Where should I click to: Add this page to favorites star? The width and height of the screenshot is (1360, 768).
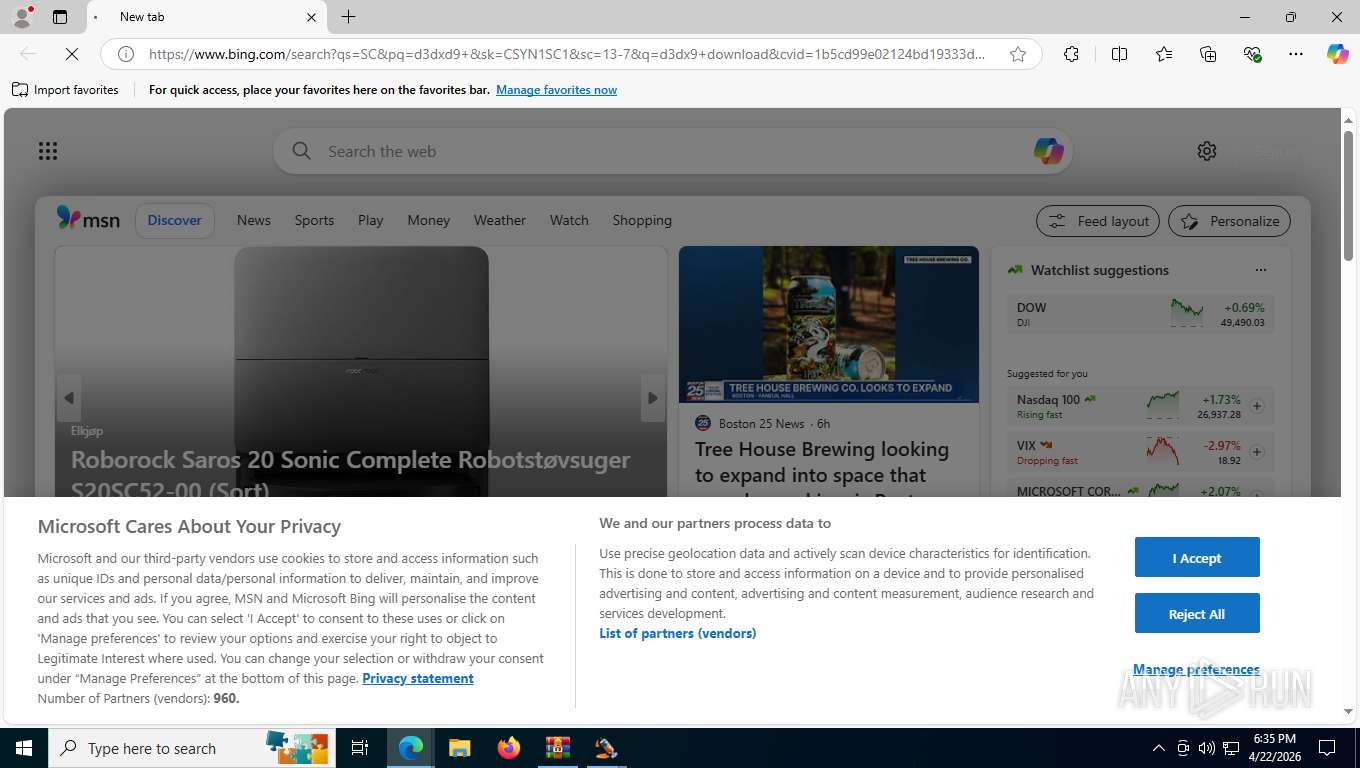[x=1018, y=54]
